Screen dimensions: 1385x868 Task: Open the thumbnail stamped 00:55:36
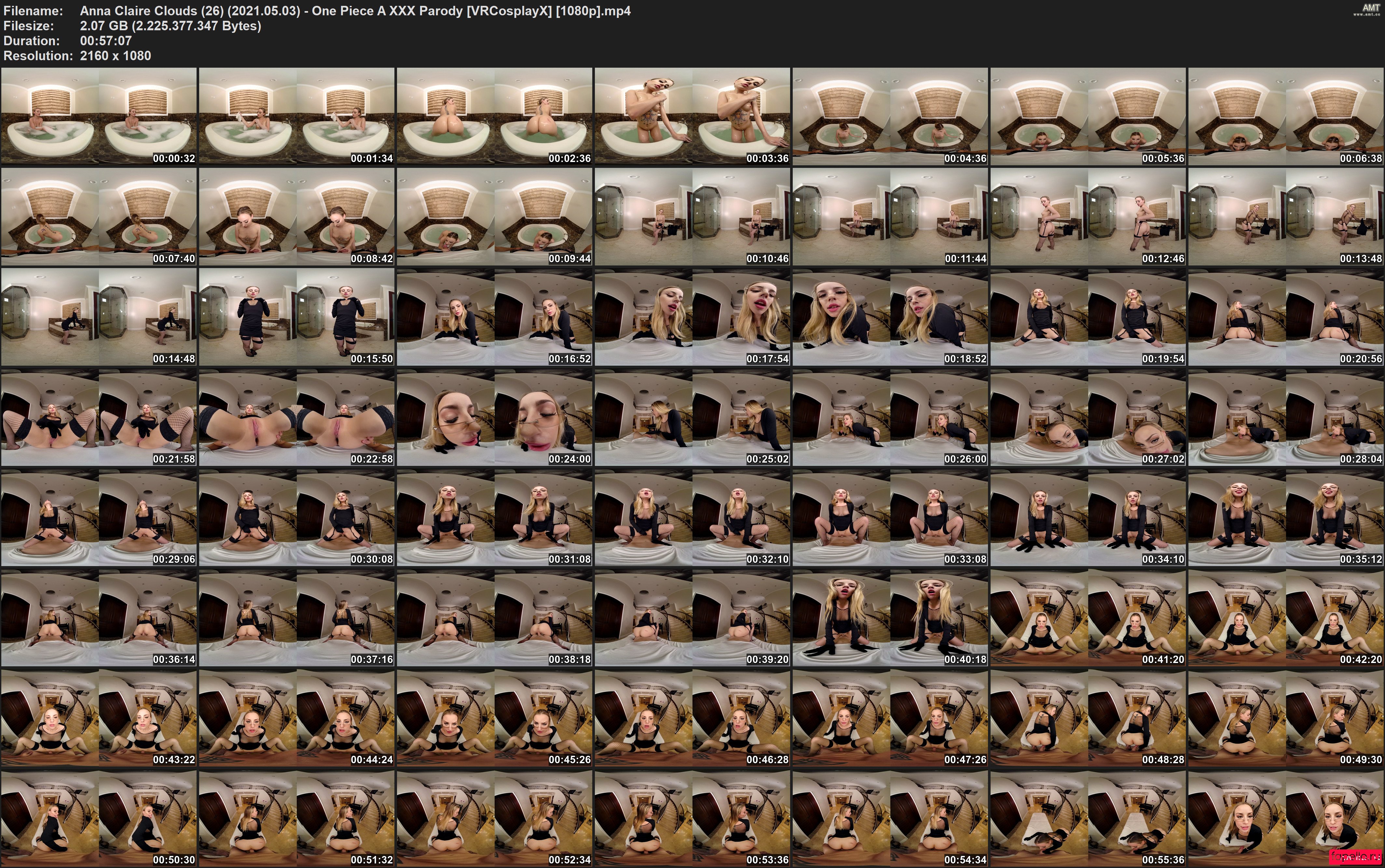click(x=1088, y=818)
